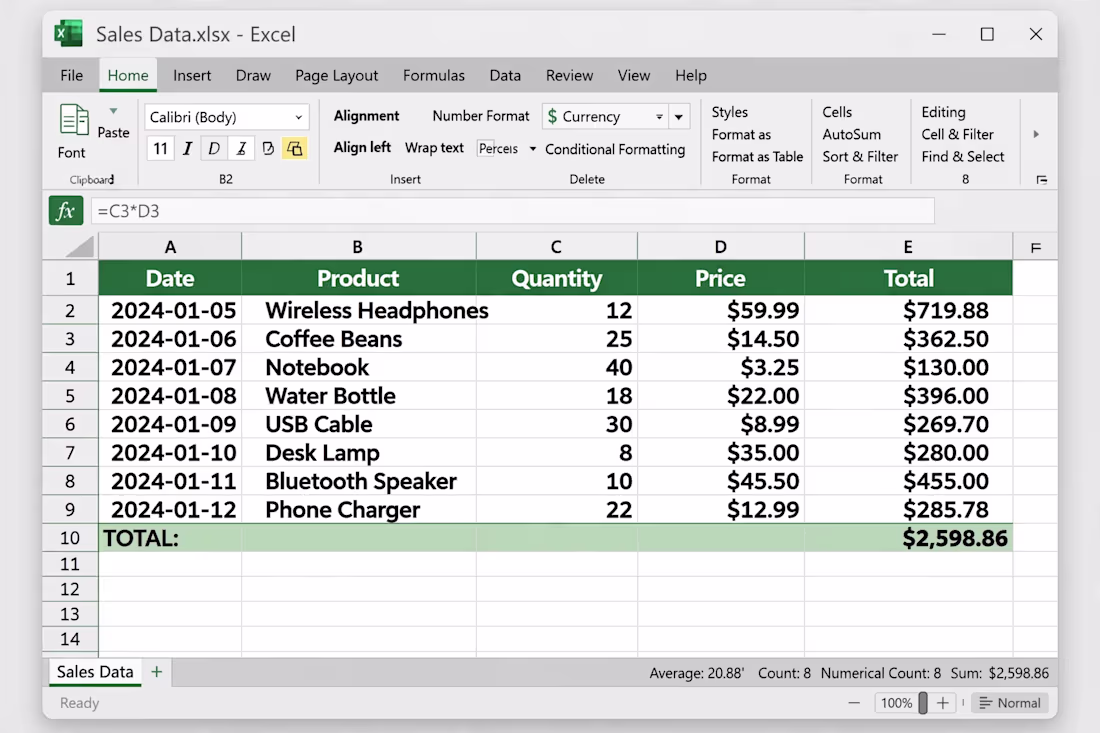Click the Wireless Headphones cell
The image size is (1100, 733).
(x=358, y=310)
